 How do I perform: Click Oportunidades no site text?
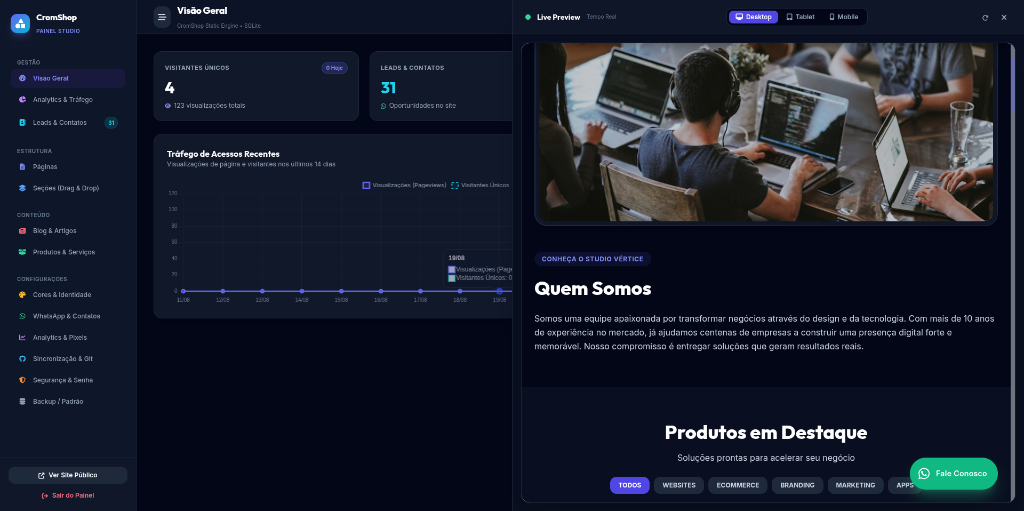[x=423, y=105]
